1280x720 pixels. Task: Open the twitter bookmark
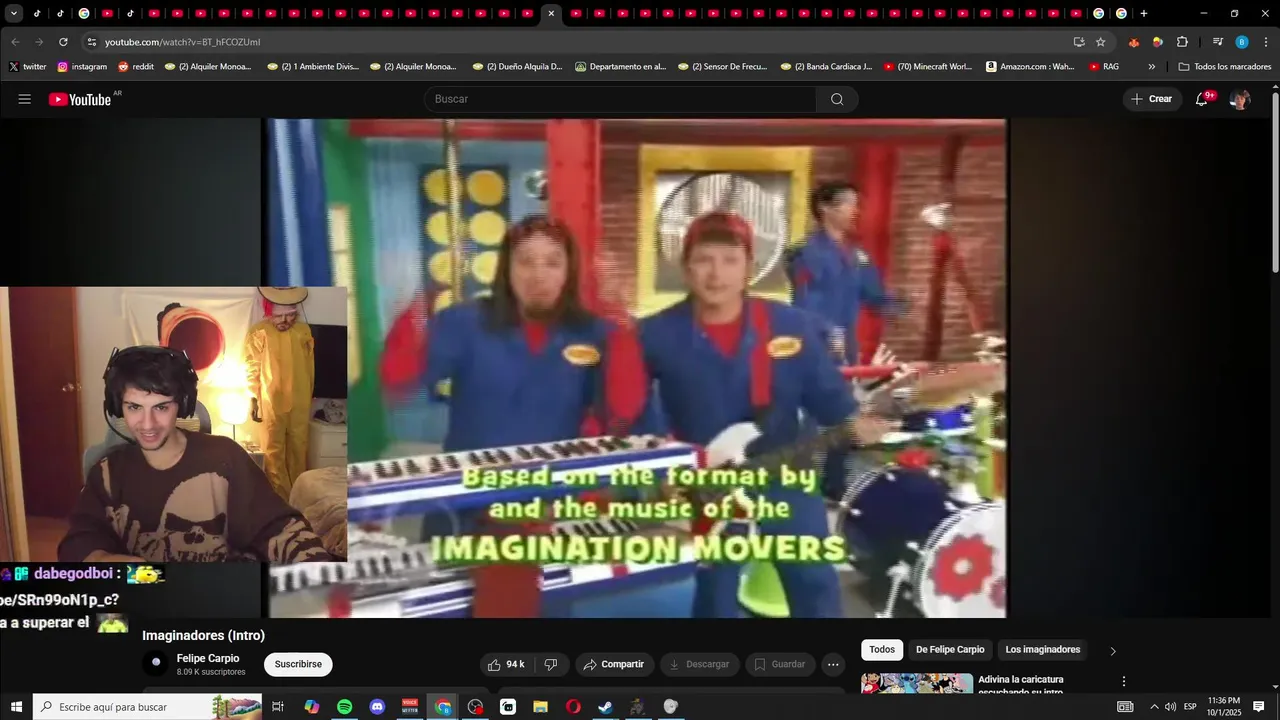point(28,67)
